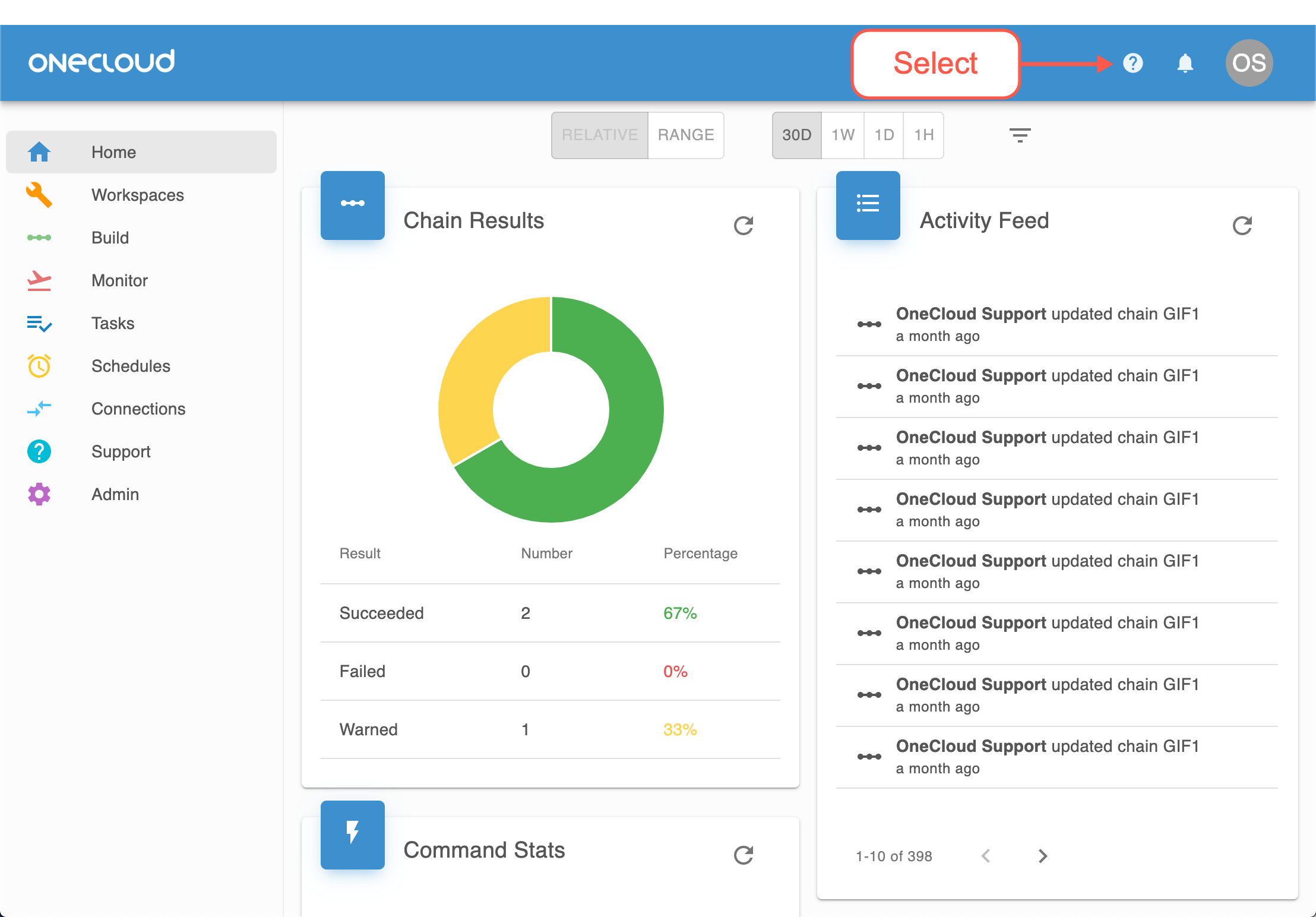Open Workspaces in the sidebar
This screenshot has width=1316, height=917.
click(x=137, y=195)
